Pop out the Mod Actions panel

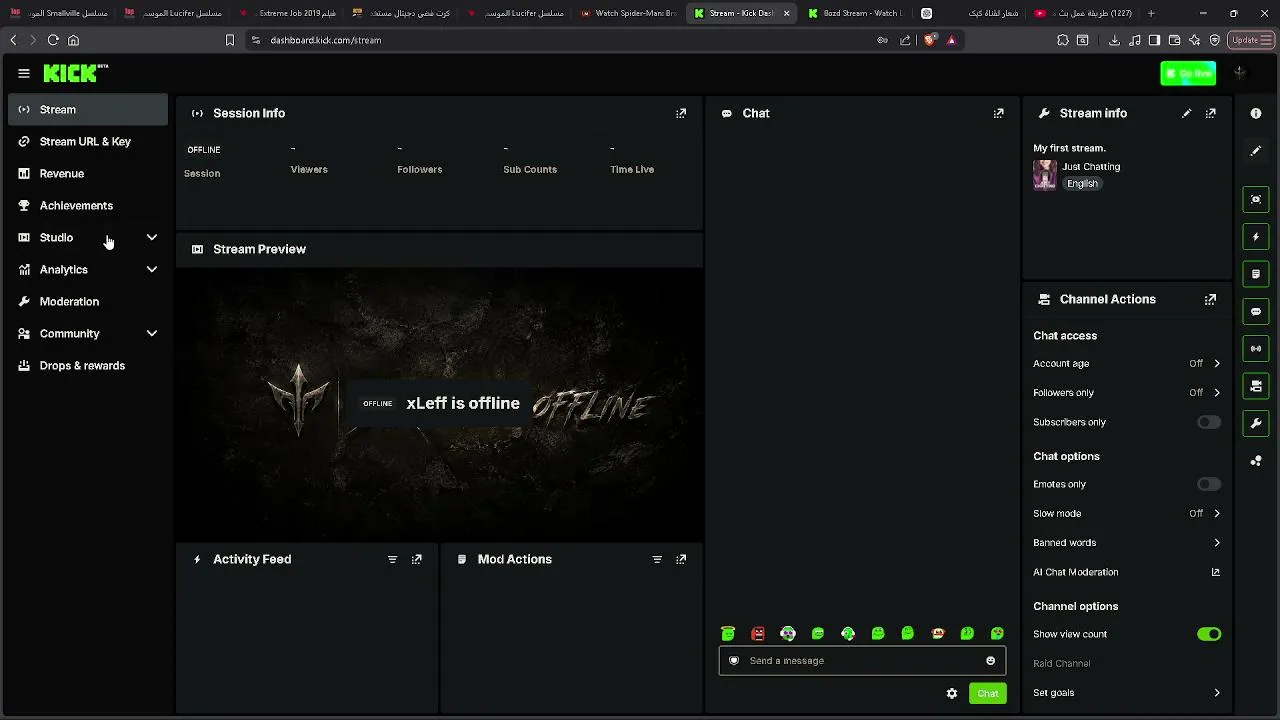[x=681, y=559]
